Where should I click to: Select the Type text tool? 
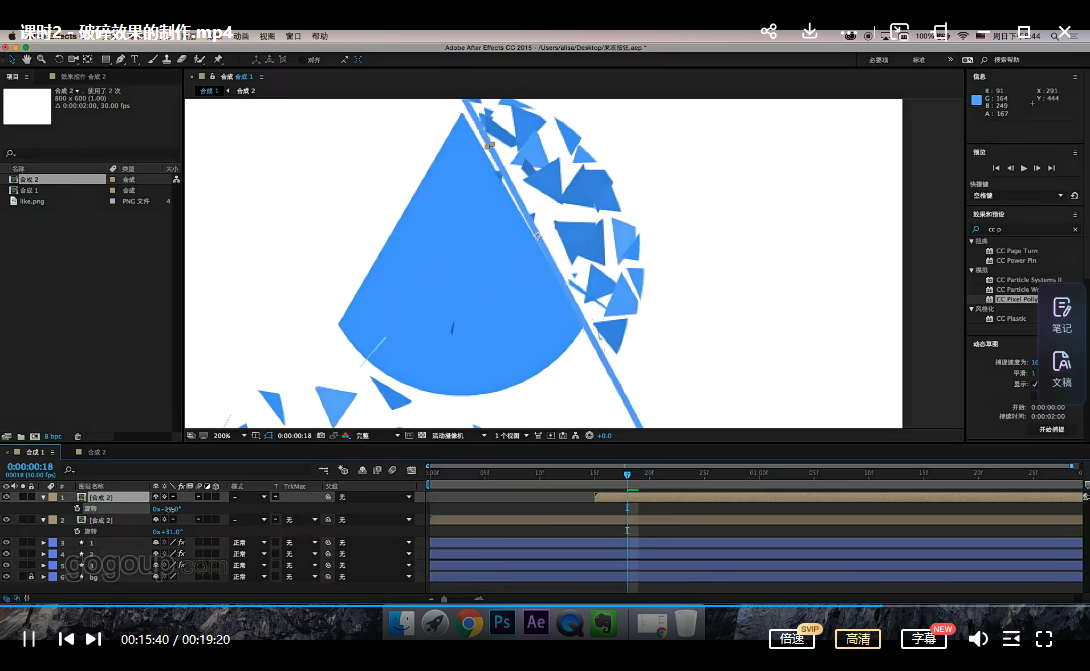(x=135, y=60)
